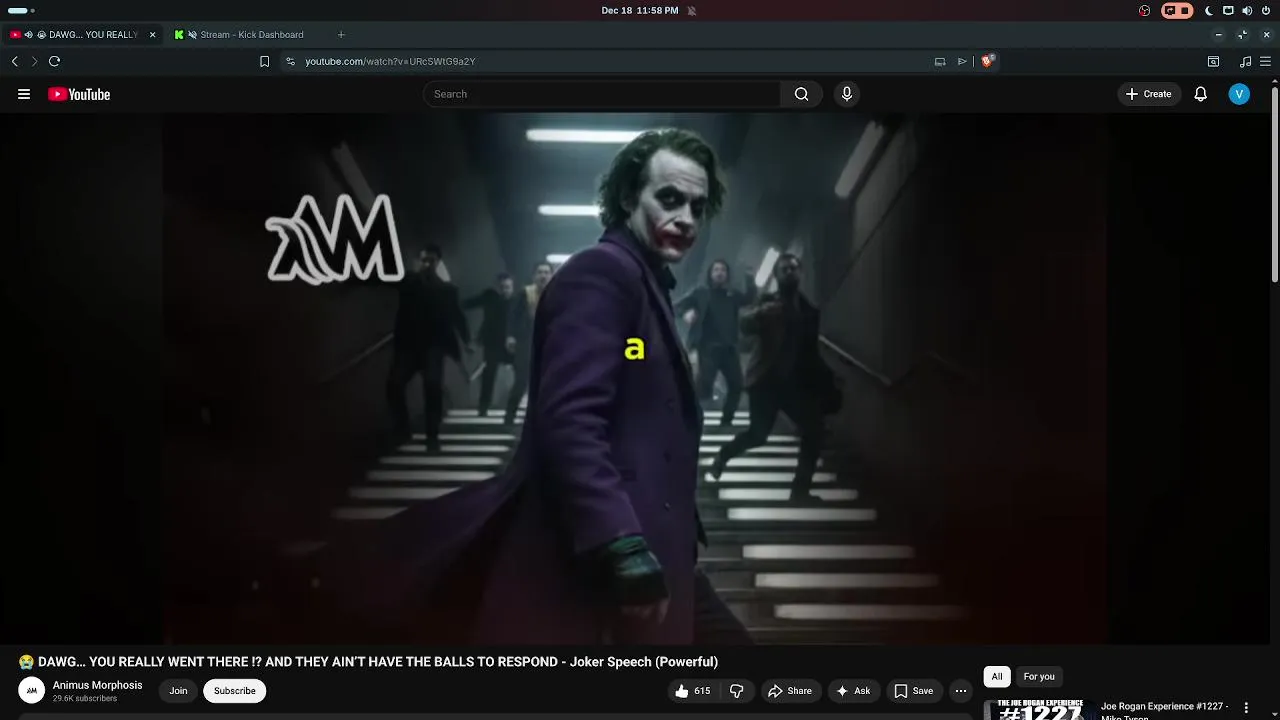Open options for Joe Rogan video
The height and width of the screenshot is (720, 1280).
click(x=1246, y=708)
